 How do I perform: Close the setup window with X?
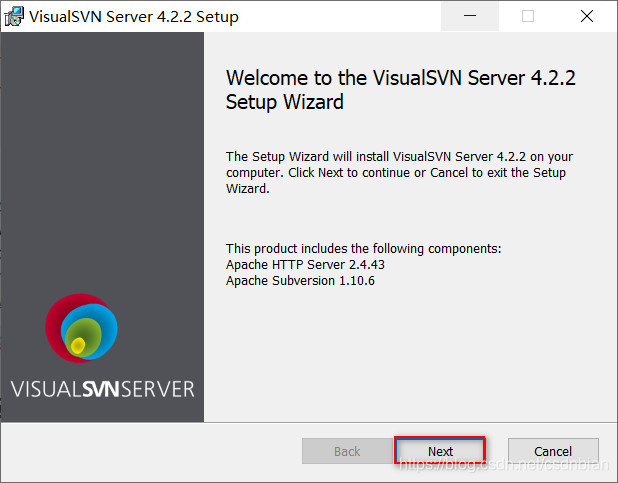point(587,16)
